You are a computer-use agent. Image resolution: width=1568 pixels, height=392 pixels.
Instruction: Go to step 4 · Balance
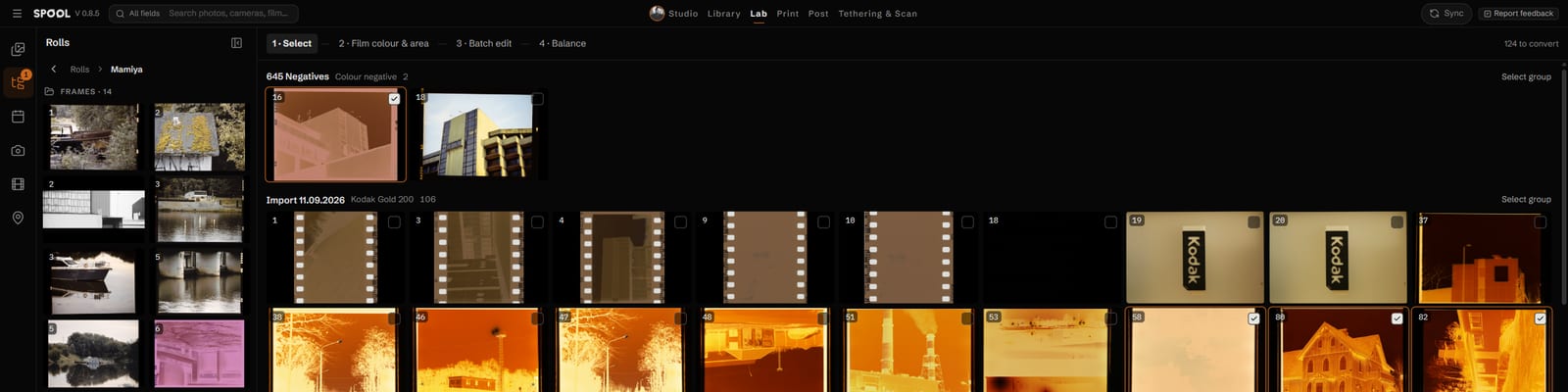coord(563,43)
